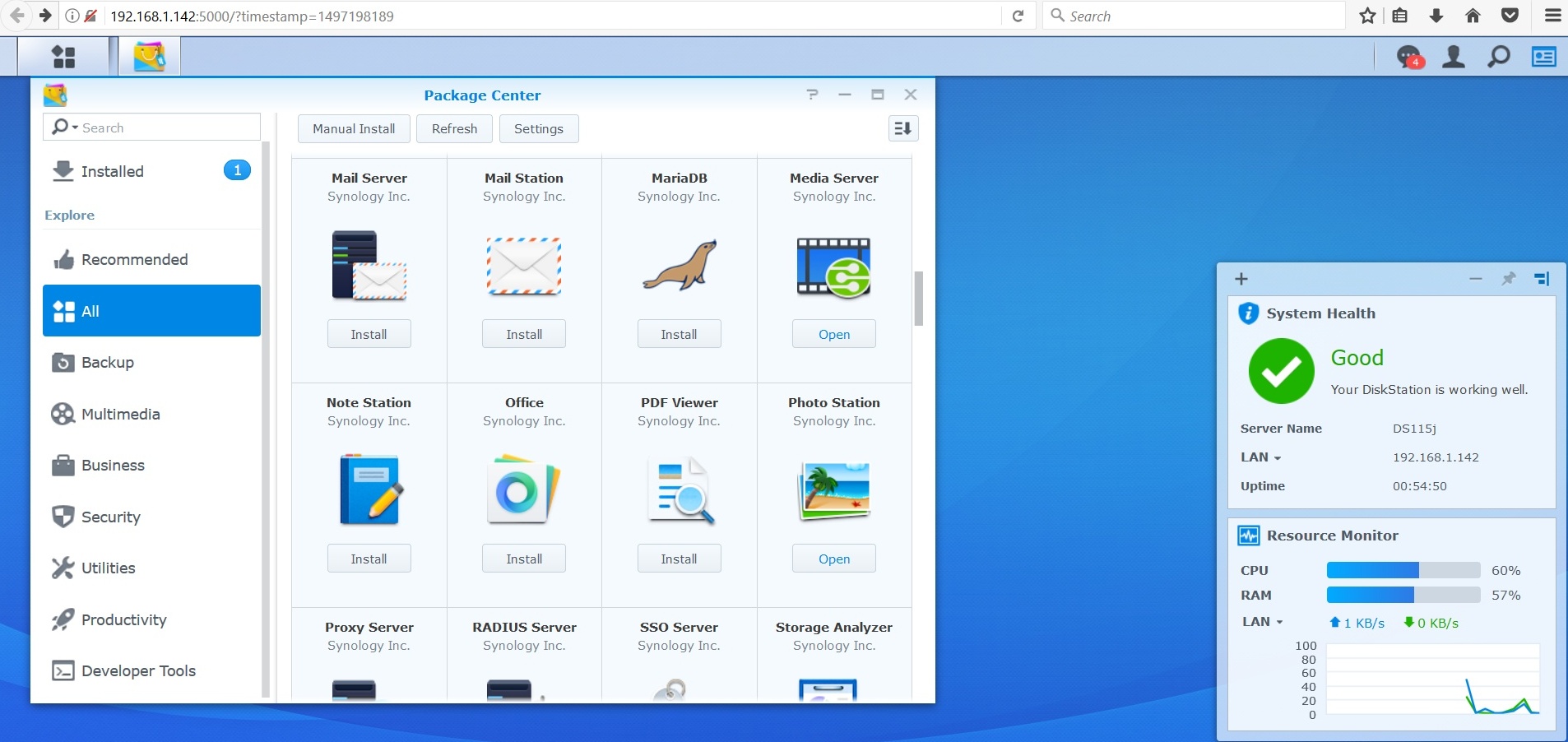
Task: Select the Recommended category
Action: 151,259
